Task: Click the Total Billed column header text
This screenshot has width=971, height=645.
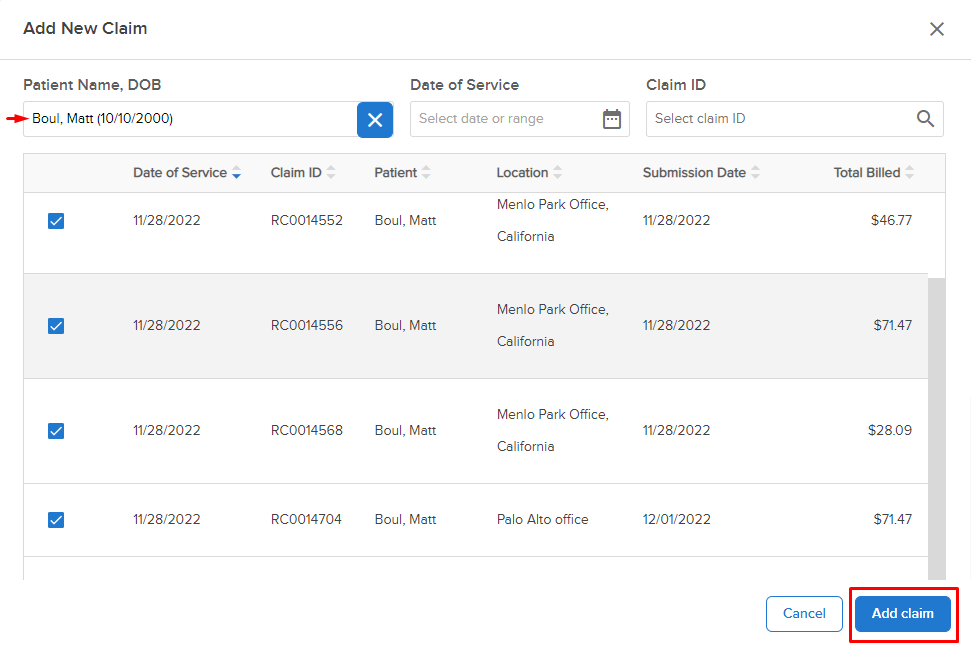Action: tap(867, 173)
